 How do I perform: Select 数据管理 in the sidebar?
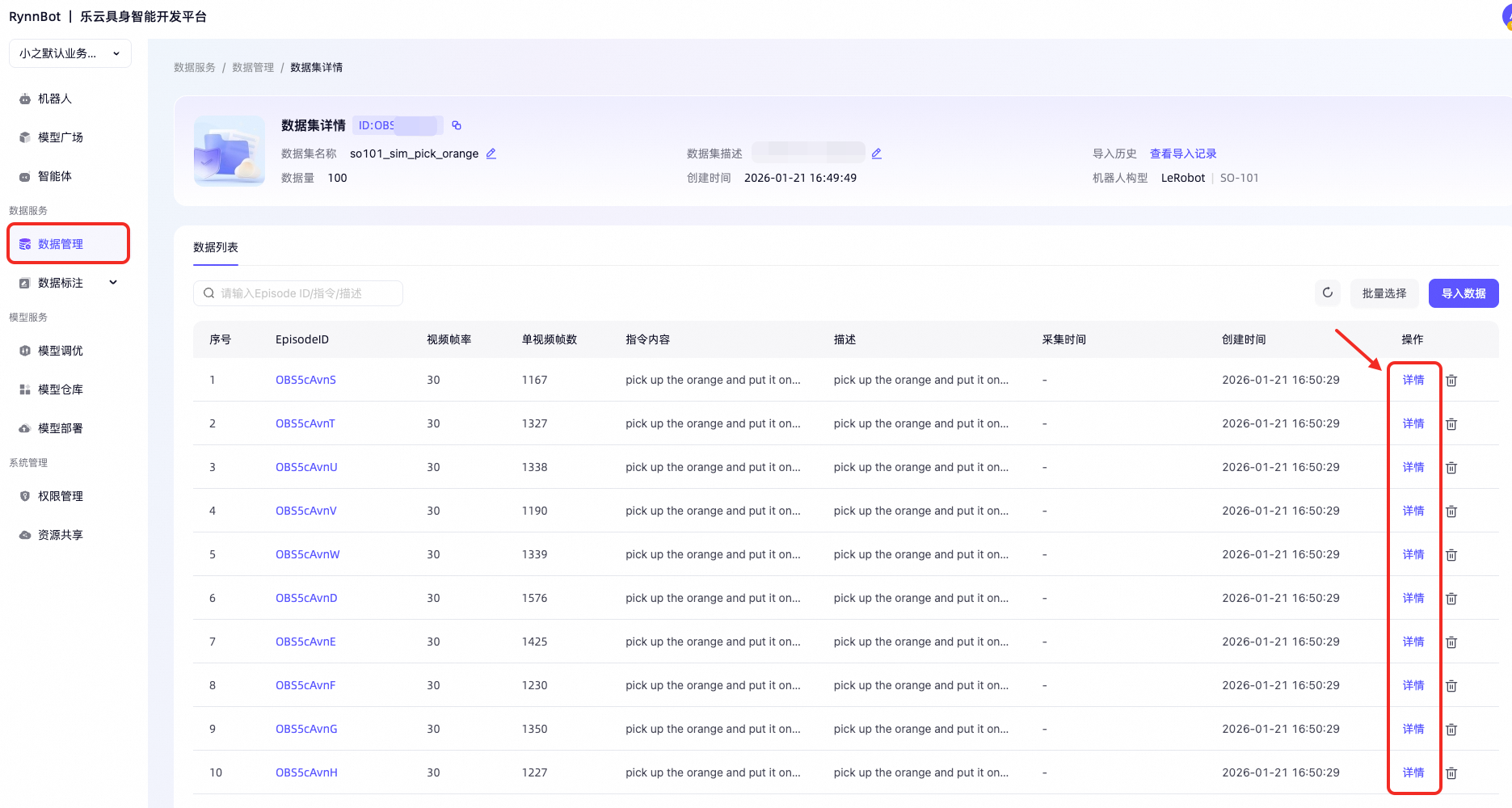pos(69,244)
